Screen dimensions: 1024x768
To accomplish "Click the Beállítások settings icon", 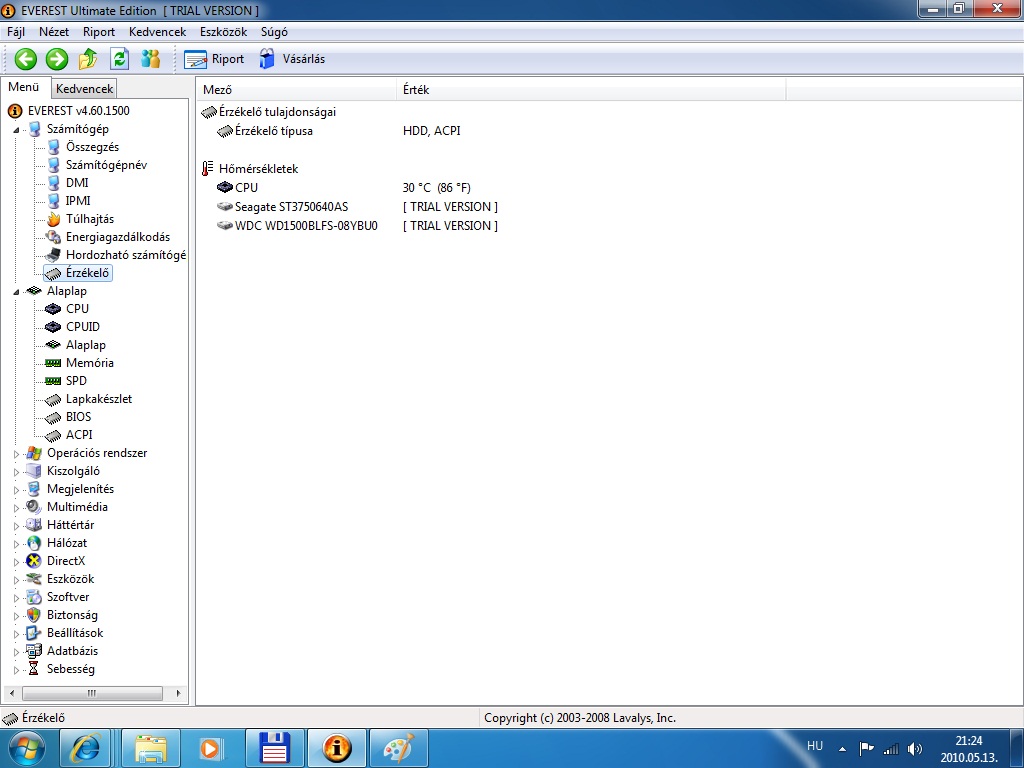I will point(33,633).
